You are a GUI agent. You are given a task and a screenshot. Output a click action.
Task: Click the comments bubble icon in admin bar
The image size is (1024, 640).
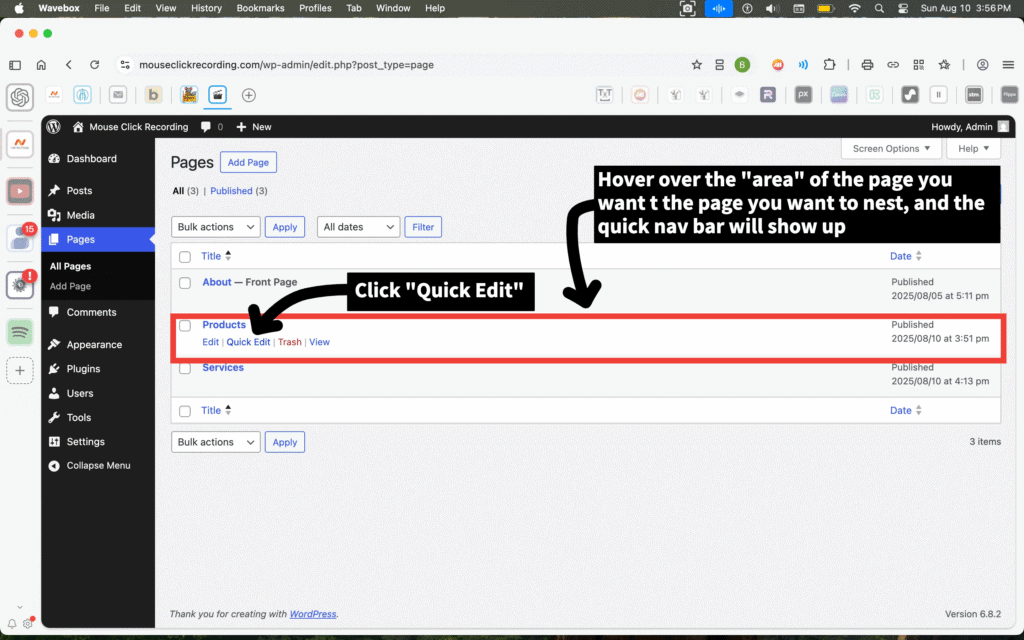point(206,127)
